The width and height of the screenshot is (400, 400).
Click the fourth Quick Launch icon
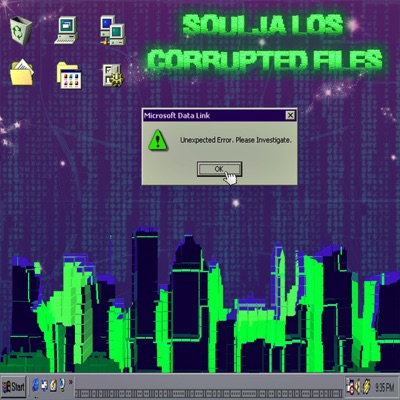62,386
